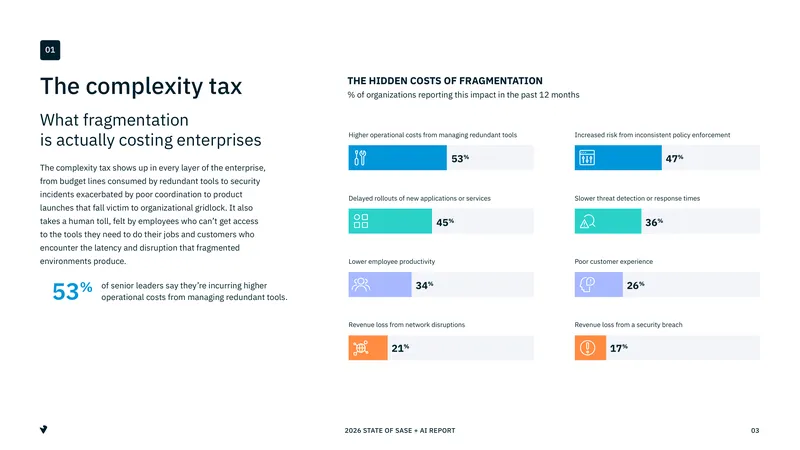Click the page number 03

pyautogui.click(x=755, y=431)
